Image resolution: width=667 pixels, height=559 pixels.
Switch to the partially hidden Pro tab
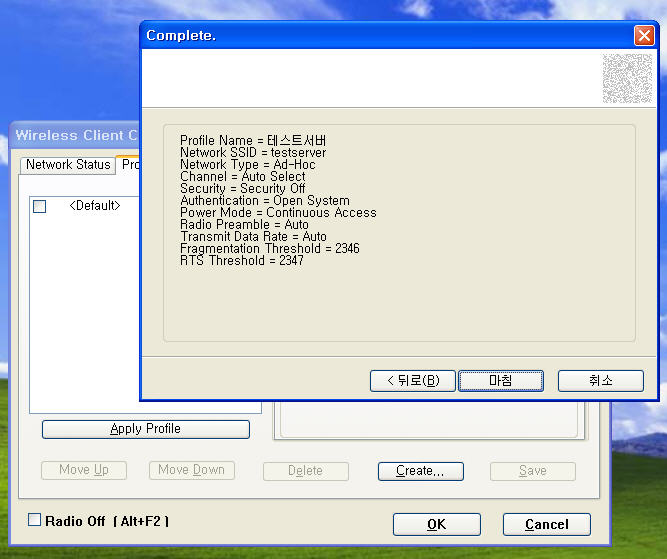(129, 164)
